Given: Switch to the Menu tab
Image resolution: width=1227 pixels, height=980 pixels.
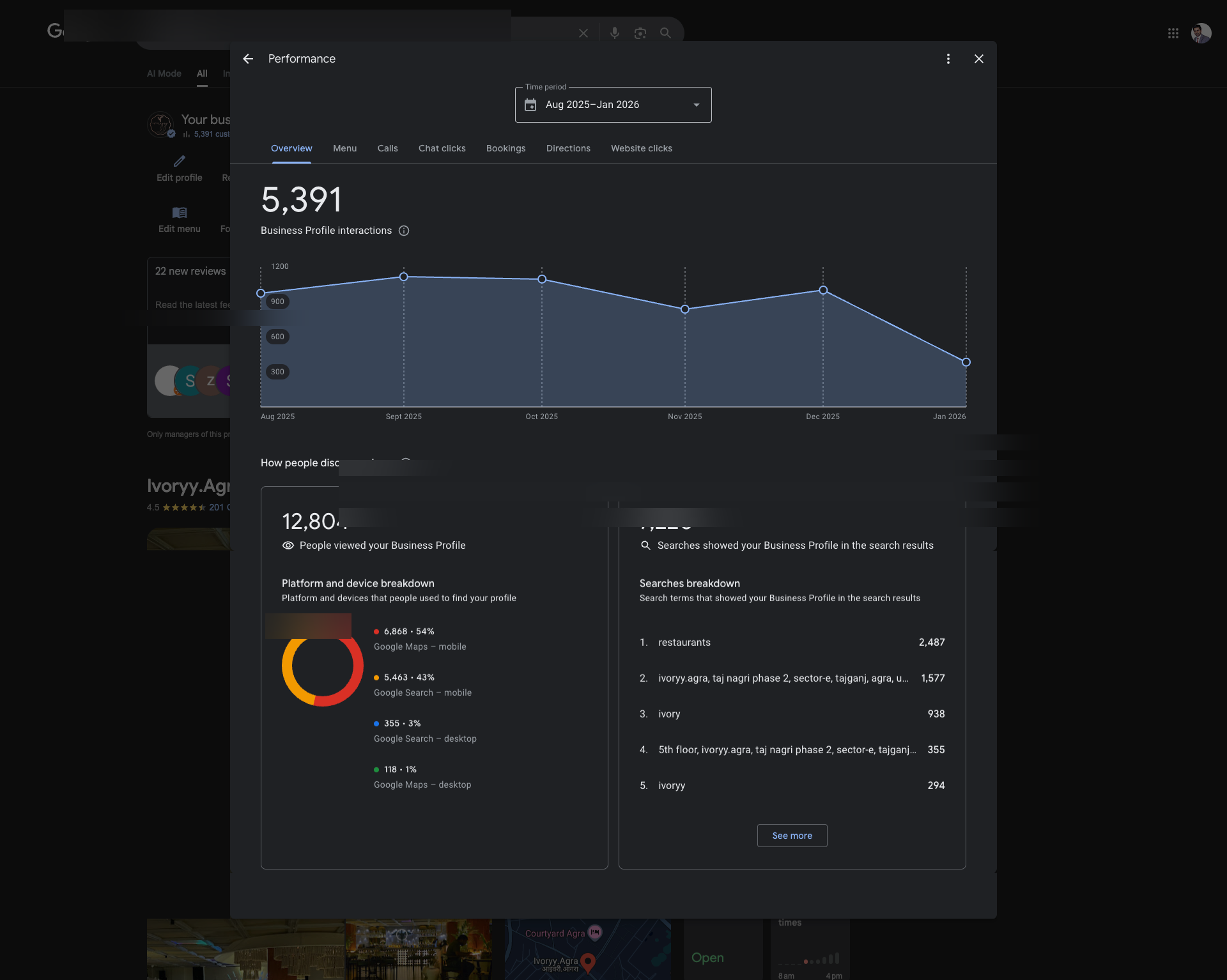Looking at the screenshot, I should click(x=345, y=148).
